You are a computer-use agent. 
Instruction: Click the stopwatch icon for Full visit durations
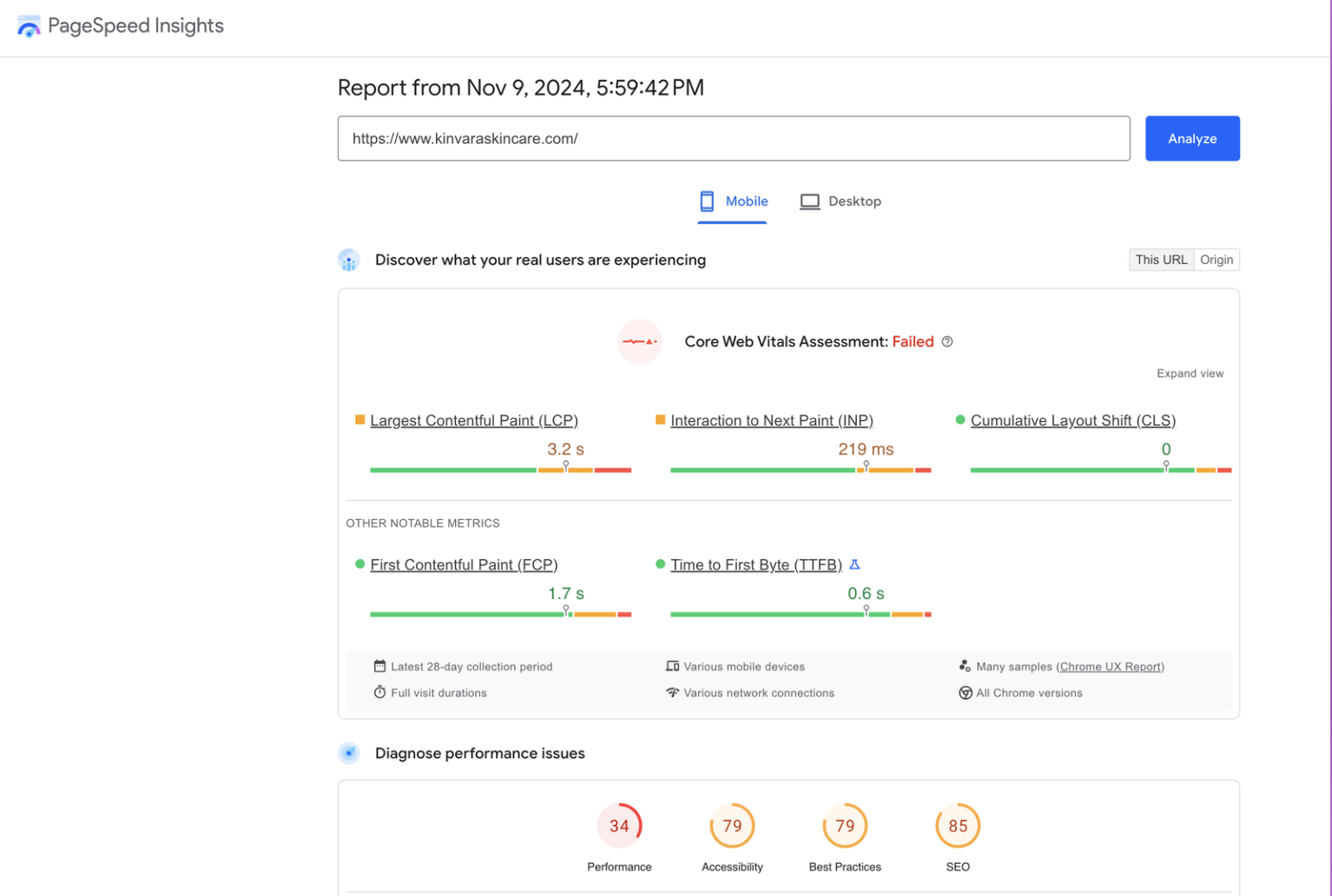pyautogui.click(x=379, y=692)
